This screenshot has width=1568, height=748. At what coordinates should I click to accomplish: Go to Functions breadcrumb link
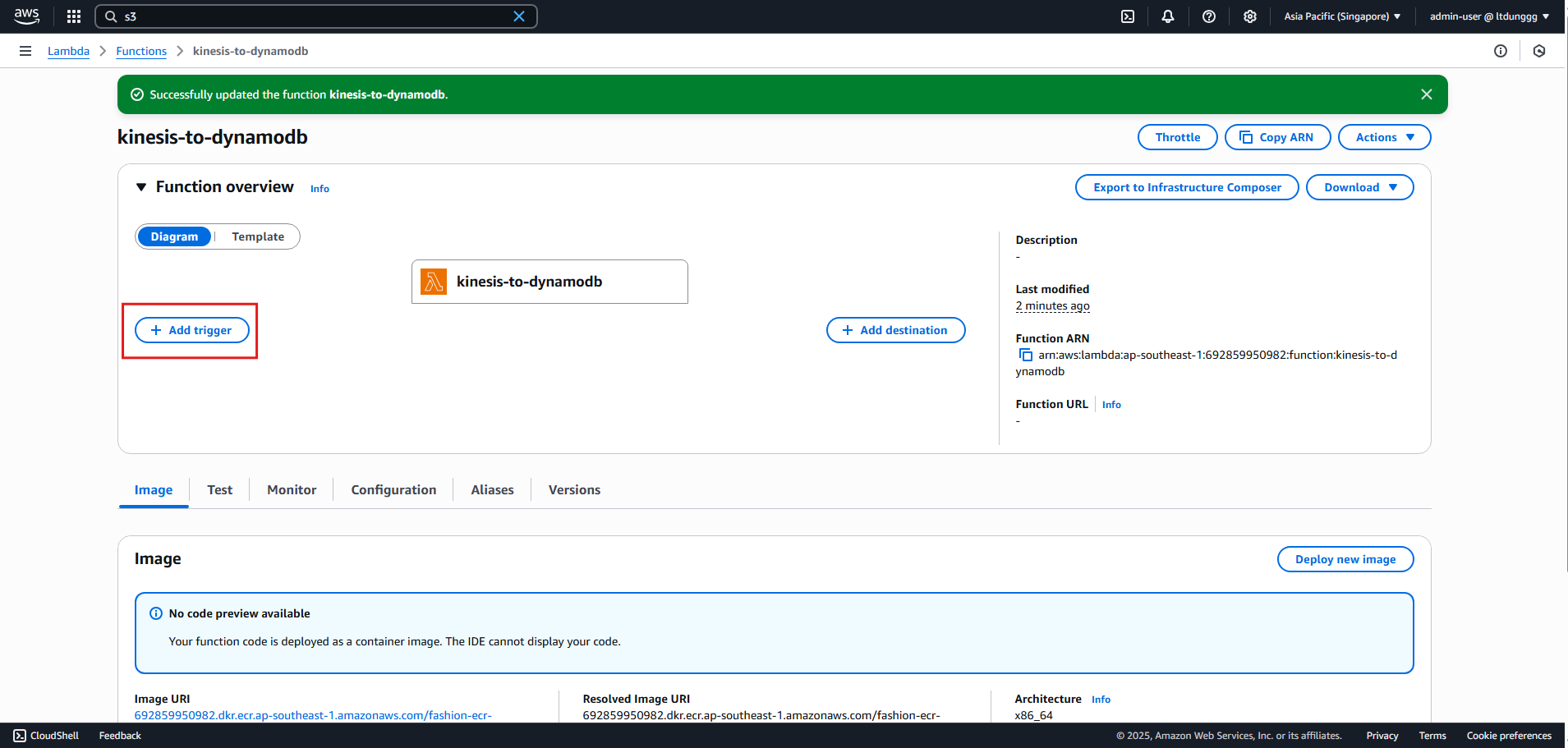(x=141, y=51)
